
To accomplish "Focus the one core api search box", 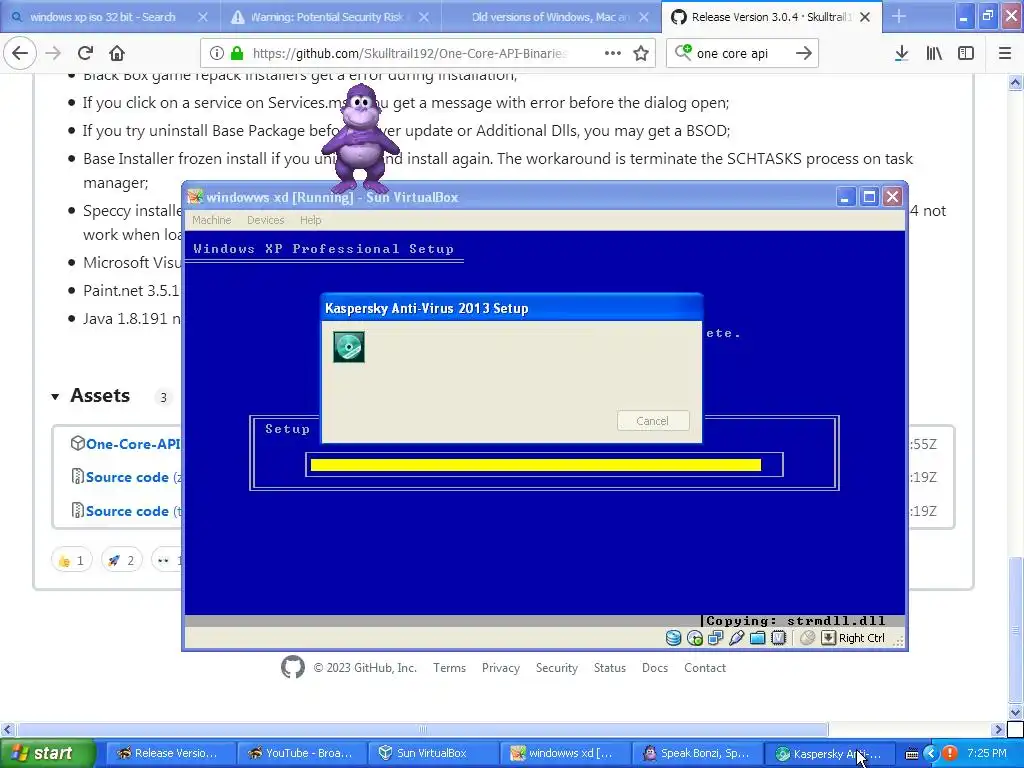I will [741, 53].
